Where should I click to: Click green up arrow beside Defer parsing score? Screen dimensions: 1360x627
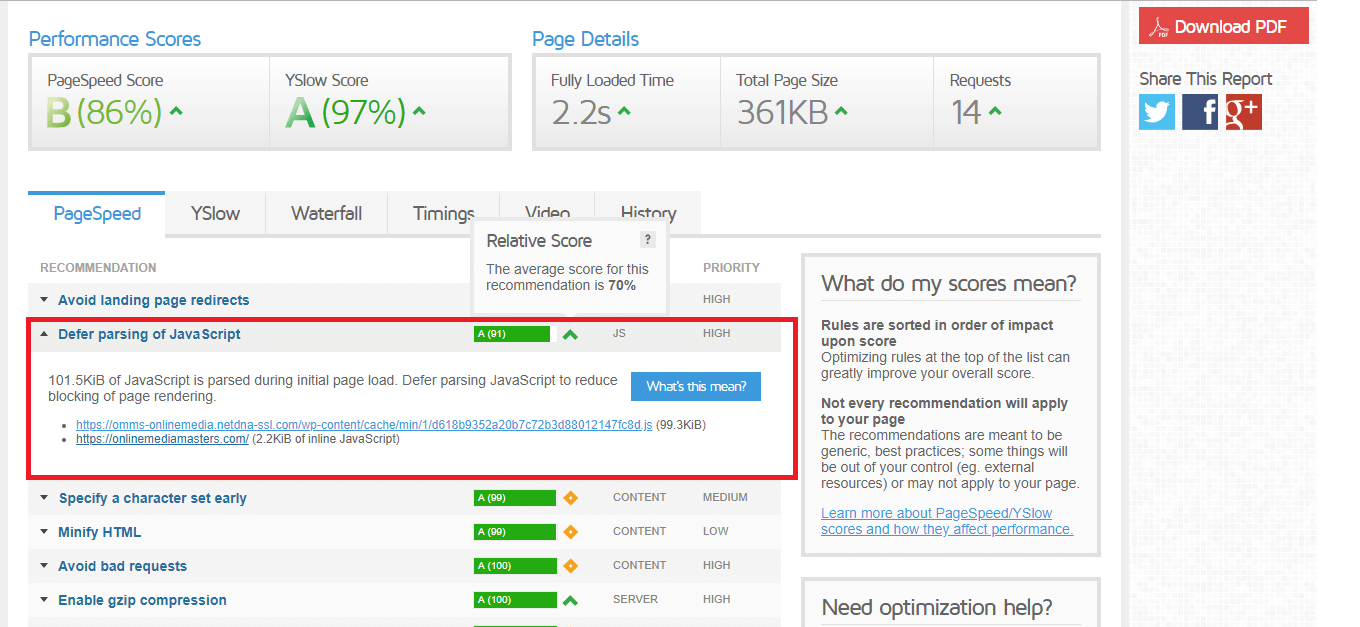(570, 335)
